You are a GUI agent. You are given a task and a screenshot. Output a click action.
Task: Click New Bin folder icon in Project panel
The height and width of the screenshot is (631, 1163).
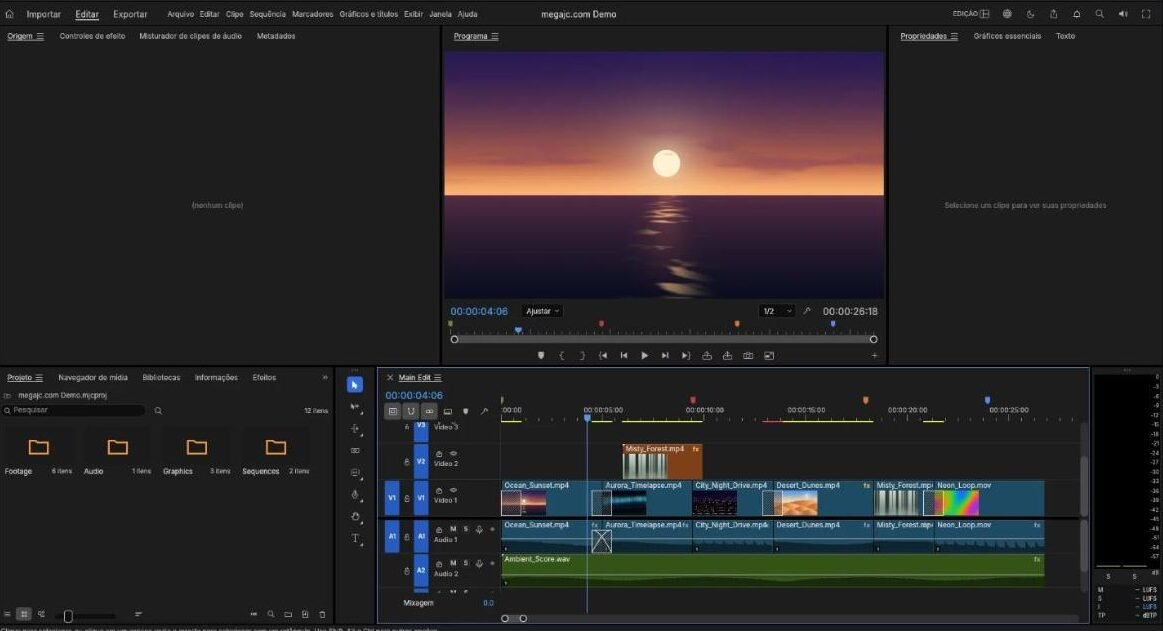click(288, 615)
